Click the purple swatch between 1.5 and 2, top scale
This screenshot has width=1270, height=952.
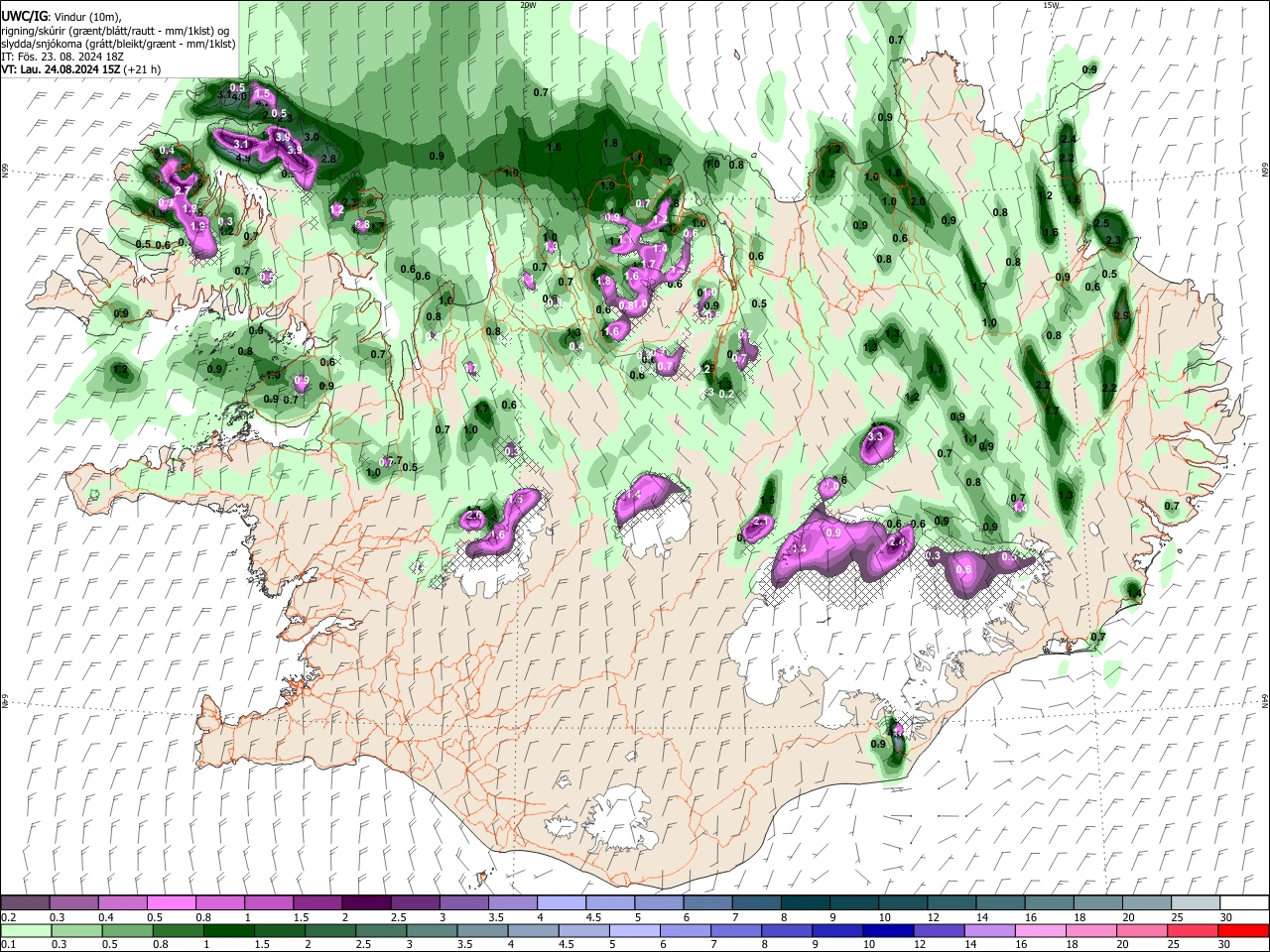(x=317, y=903)
